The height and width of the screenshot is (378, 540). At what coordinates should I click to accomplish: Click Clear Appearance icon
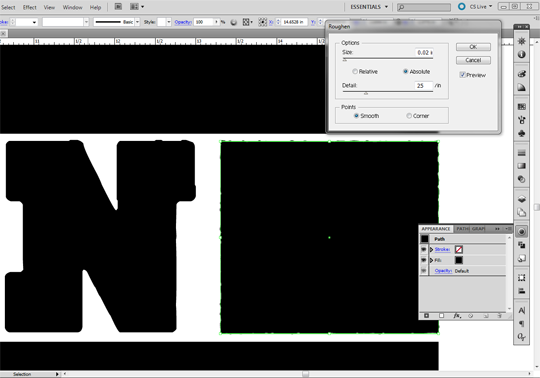[470, 316]
